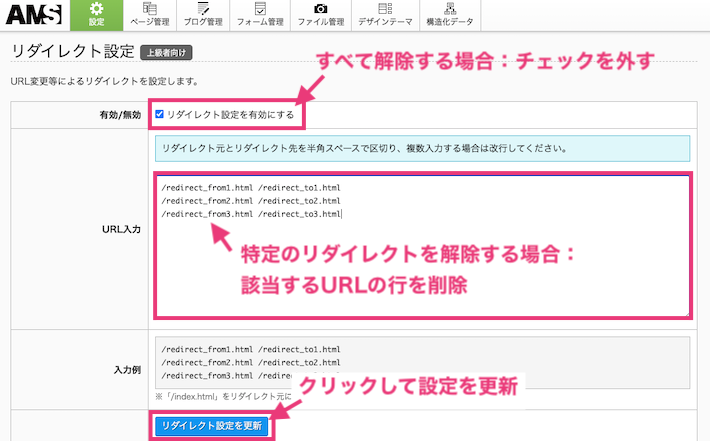
Task: Select the デザインテーマ layout icon
Action: pos(385,9)
